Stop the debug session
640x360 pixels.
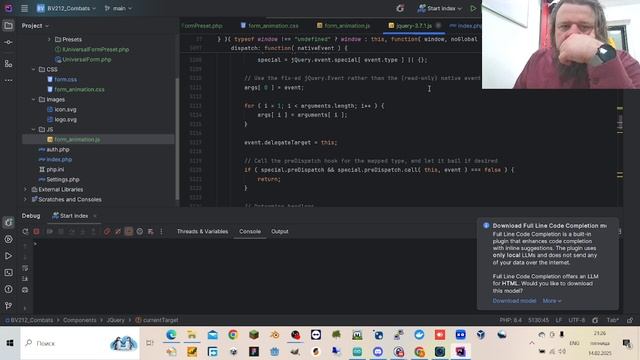coord(36,231)
